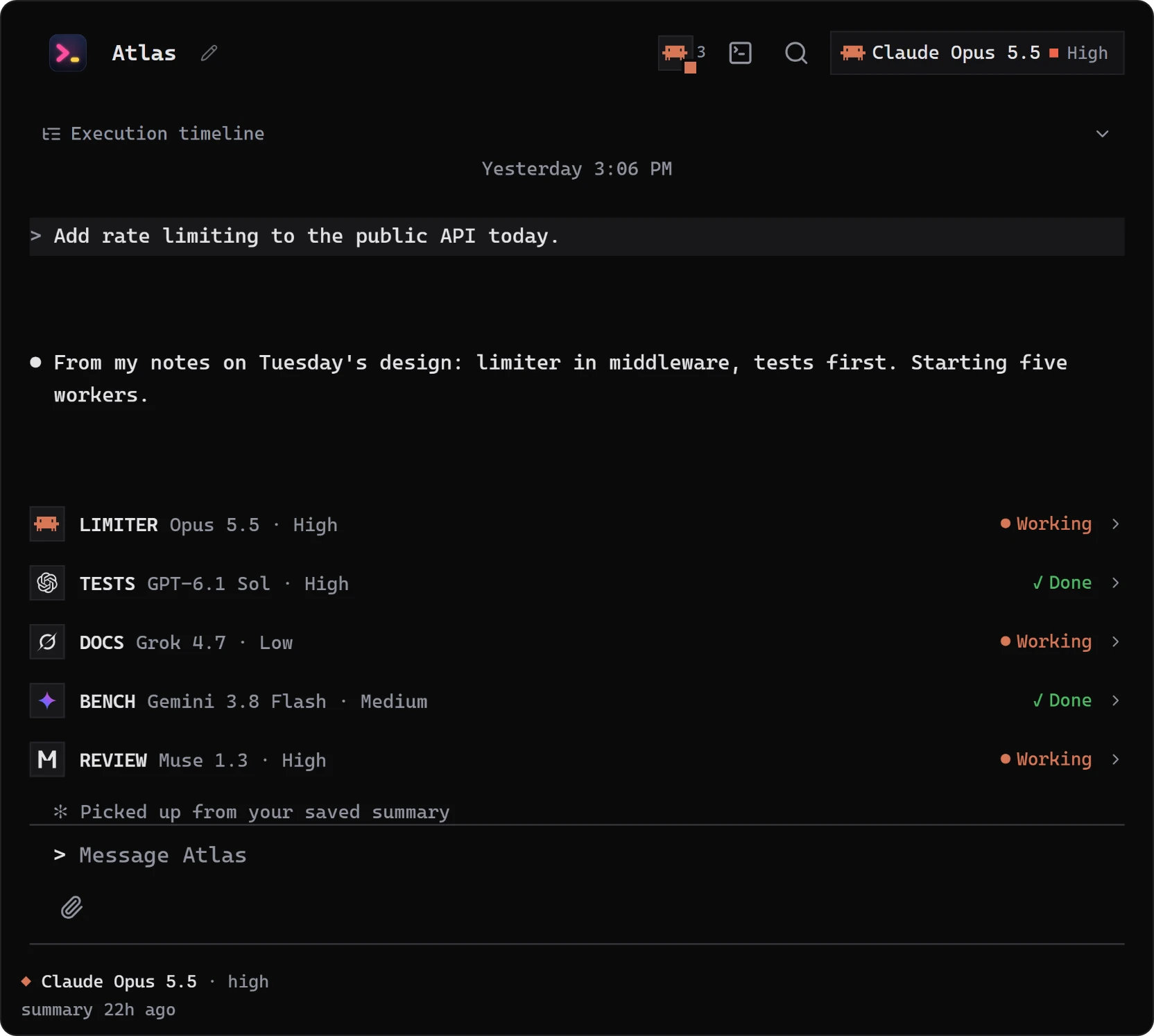
Task: Click TESTS Done status
Action: (x=1062, y=583)
